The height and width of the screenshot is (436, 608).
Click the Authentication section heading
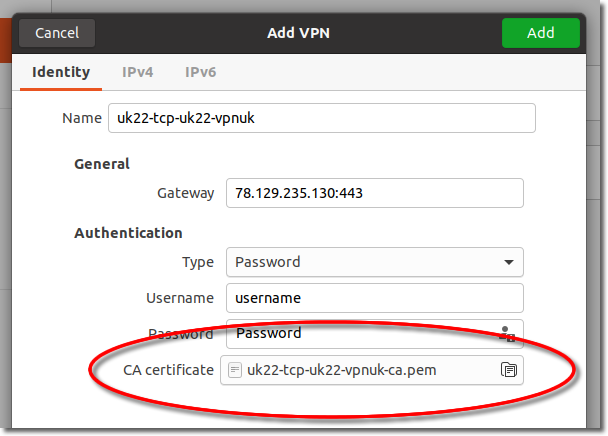(x=128, y=233)
